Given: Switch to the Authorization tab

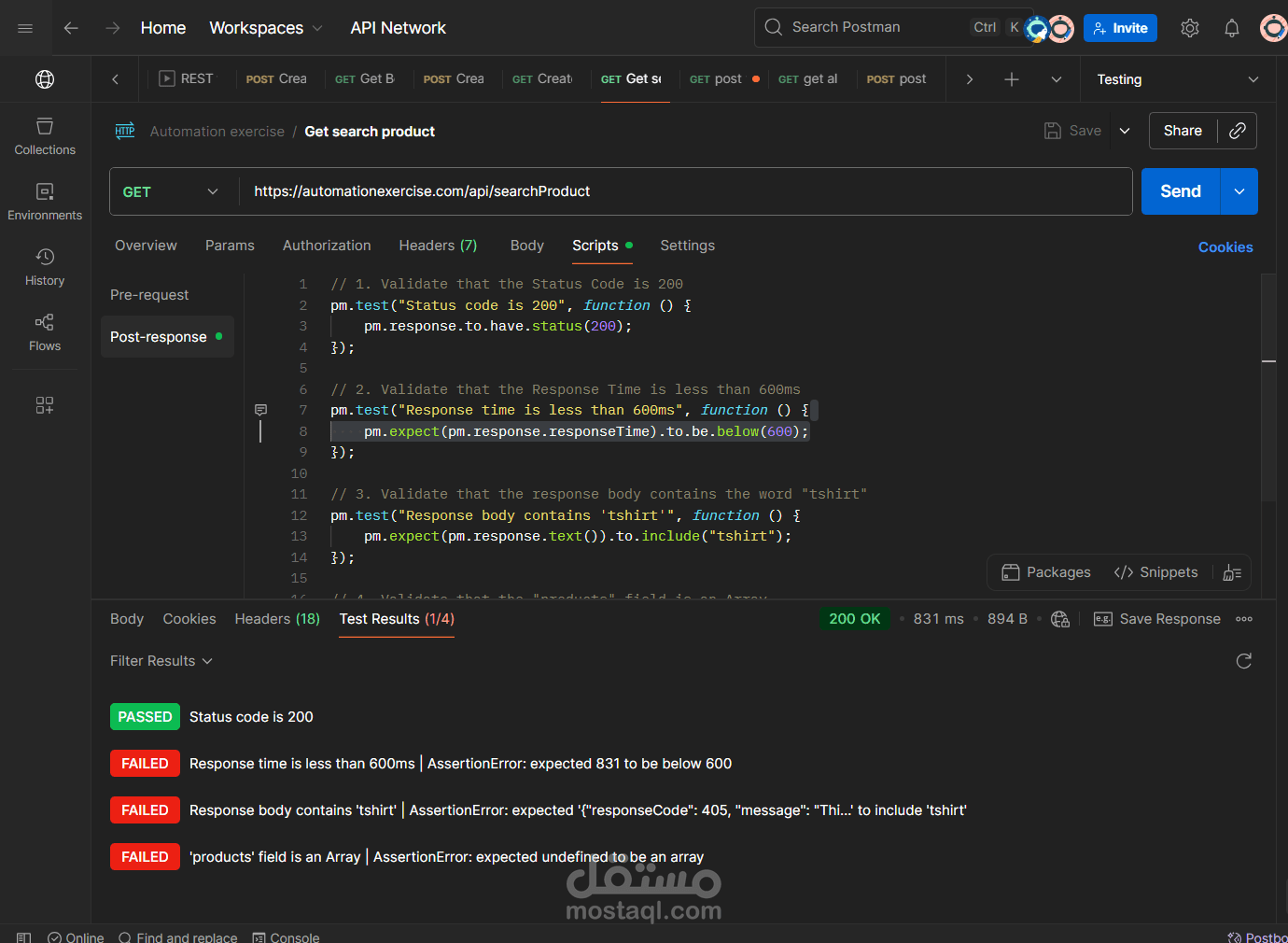Looking at the screenshot, I should click(x=327, y=246).
